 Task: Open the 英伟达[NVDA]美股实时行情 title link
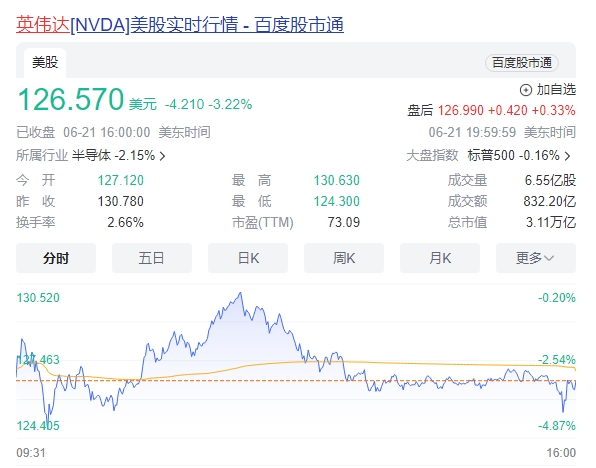point(180,25)
